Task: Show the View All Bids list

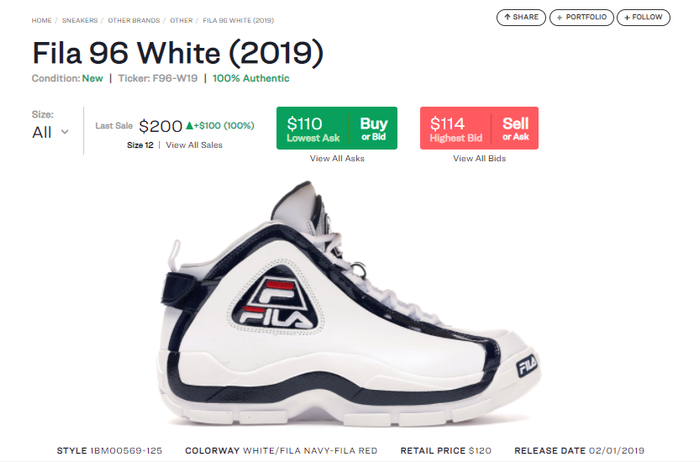Action: [479, 158]
